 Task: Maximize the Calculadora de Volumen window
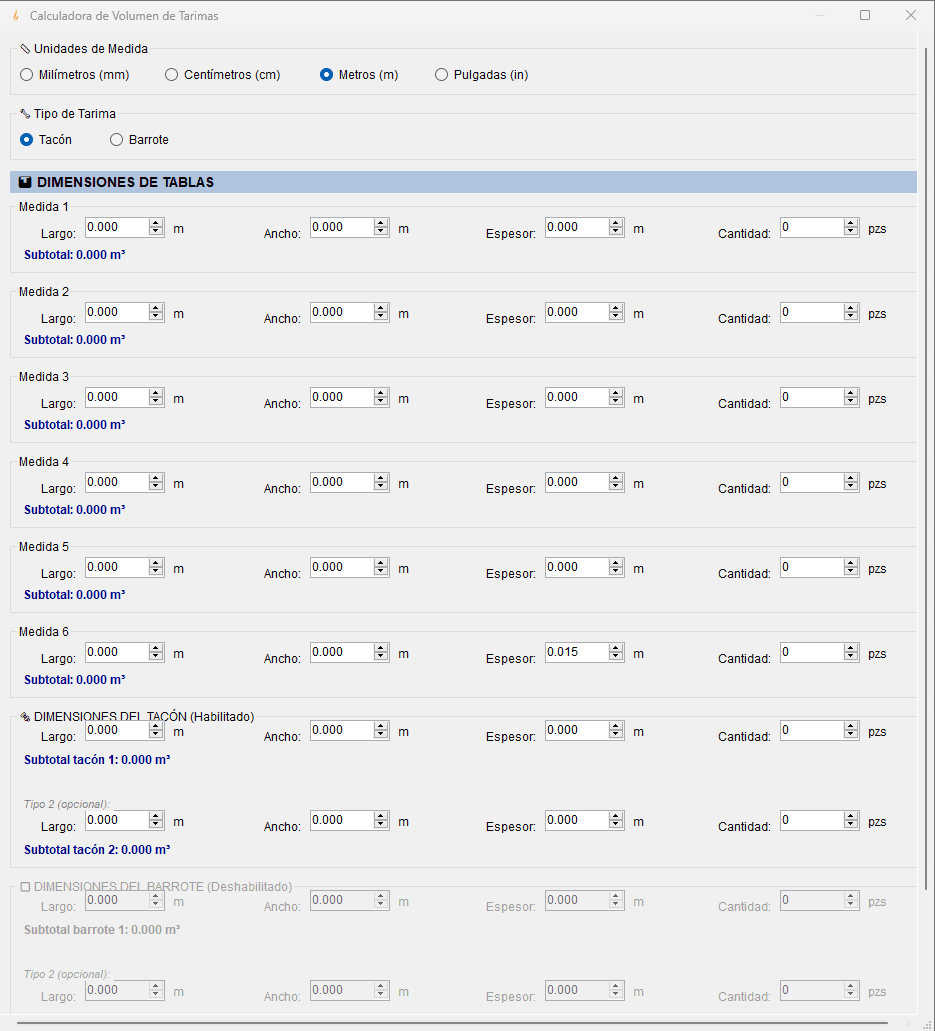pyautogui.click(x=865, y=15)
